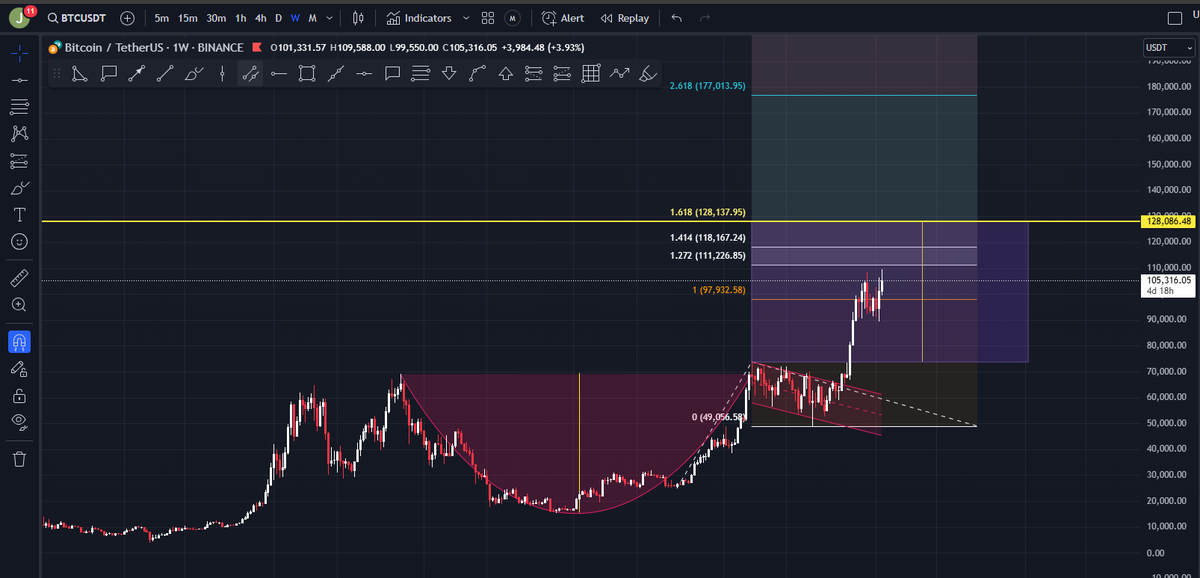This screenshot has width=1200, height=578.
Task: Open the Fibonacci tools group in sidebar
Action: 19,106
